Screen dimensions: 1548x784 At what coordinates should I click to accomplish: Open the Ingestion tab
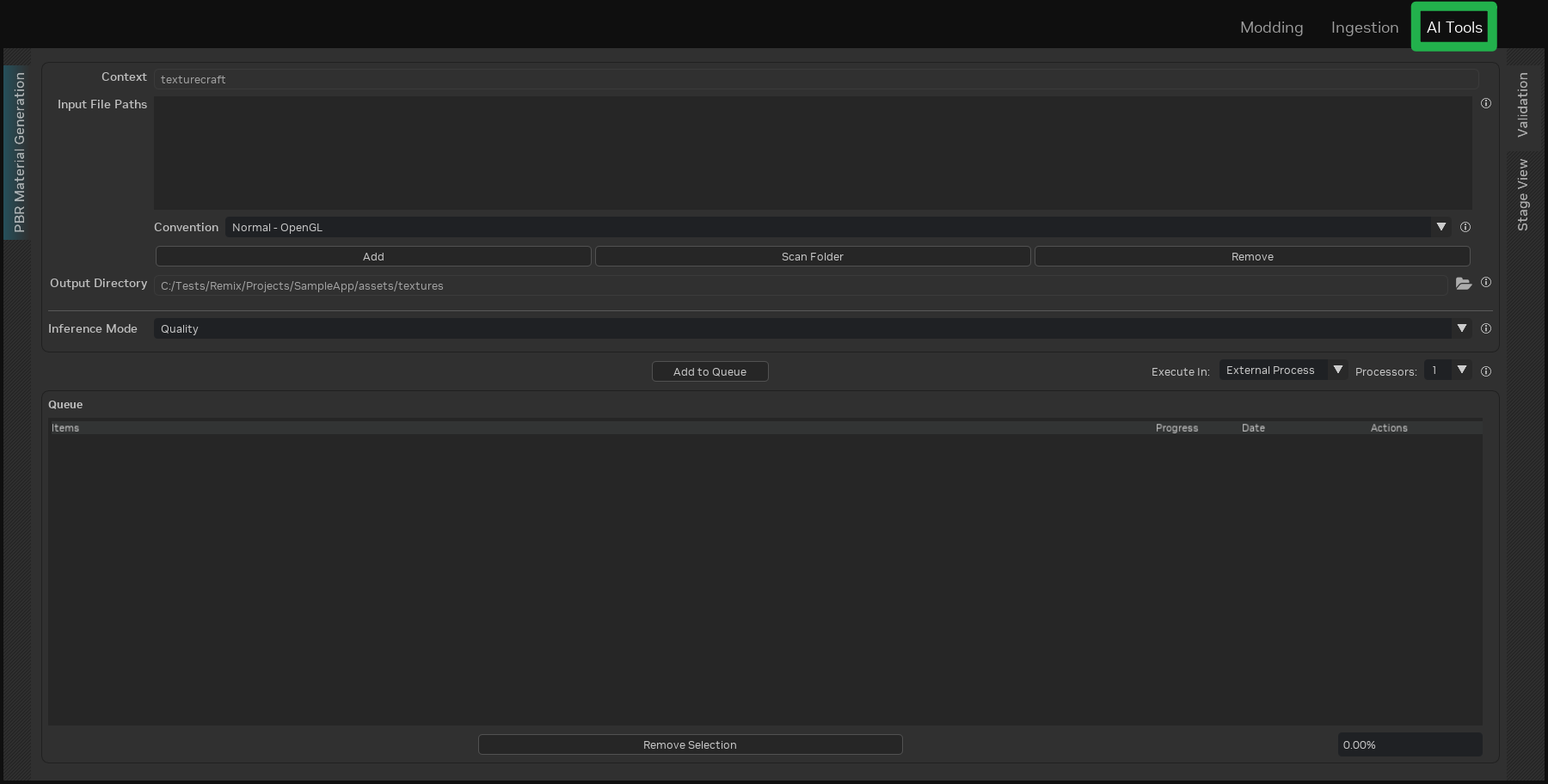click(1365, 27)
